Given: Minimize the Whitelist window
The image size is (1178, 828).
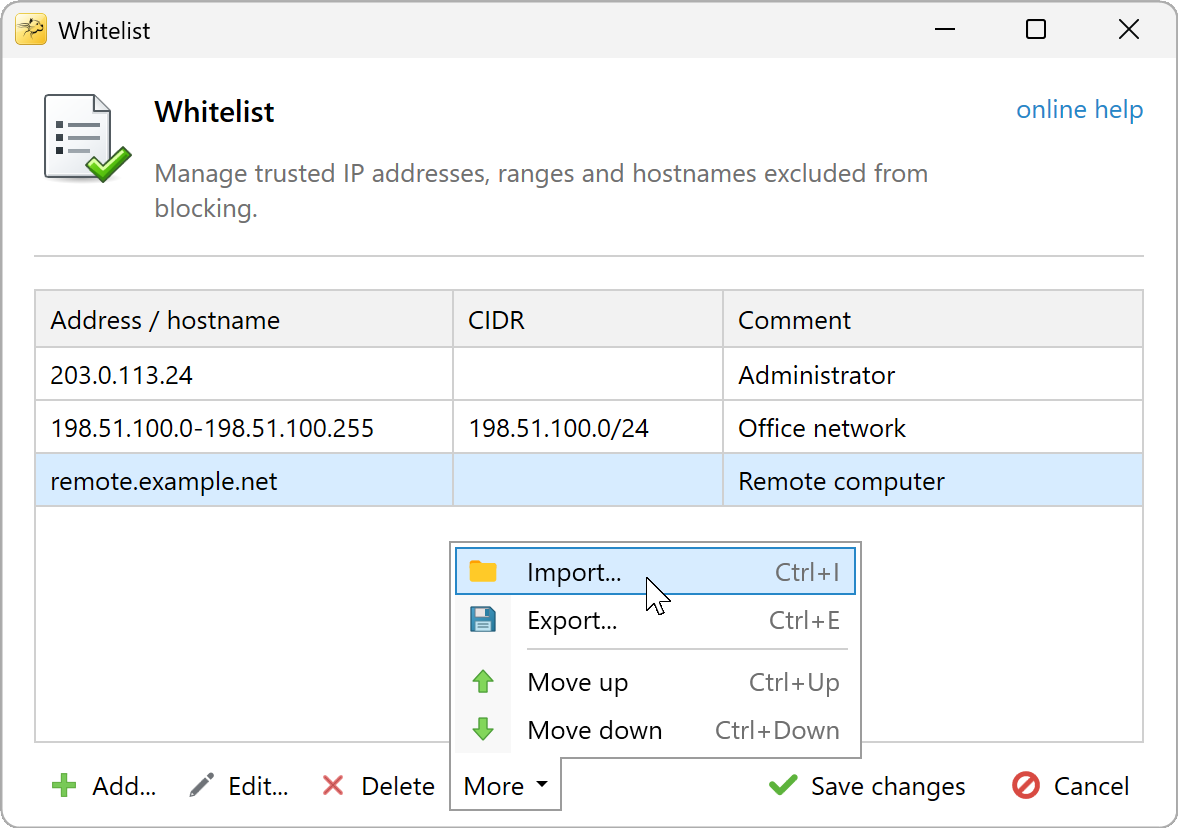Looking at the screenshot, I should pyautogui.click(x=944, y=29).
